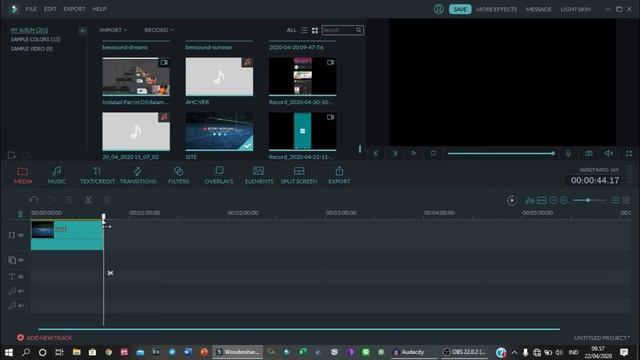Viewport: 640px width, 360px height.
Task: Zoom out the timeline
Action: (553, 200)
